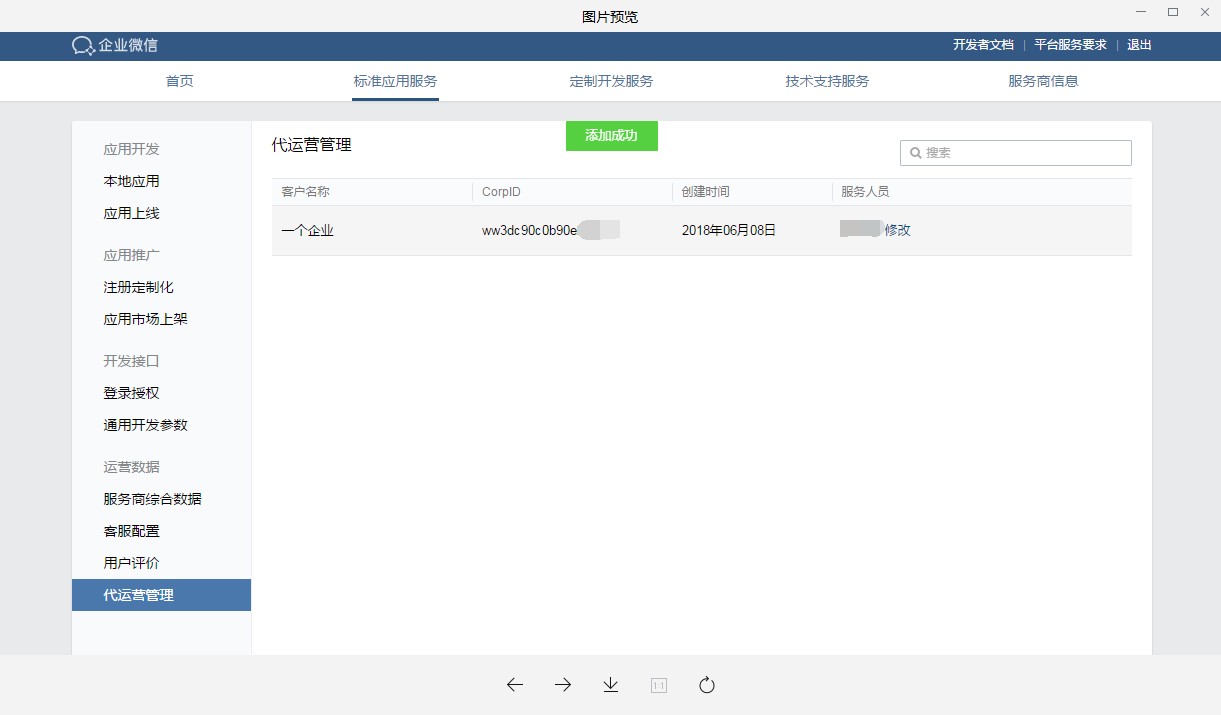The height and width of the screenshot is (715, 1221).
Task: Open the 首页 tab
Action: pyautogui.click(x=180, y=81)
